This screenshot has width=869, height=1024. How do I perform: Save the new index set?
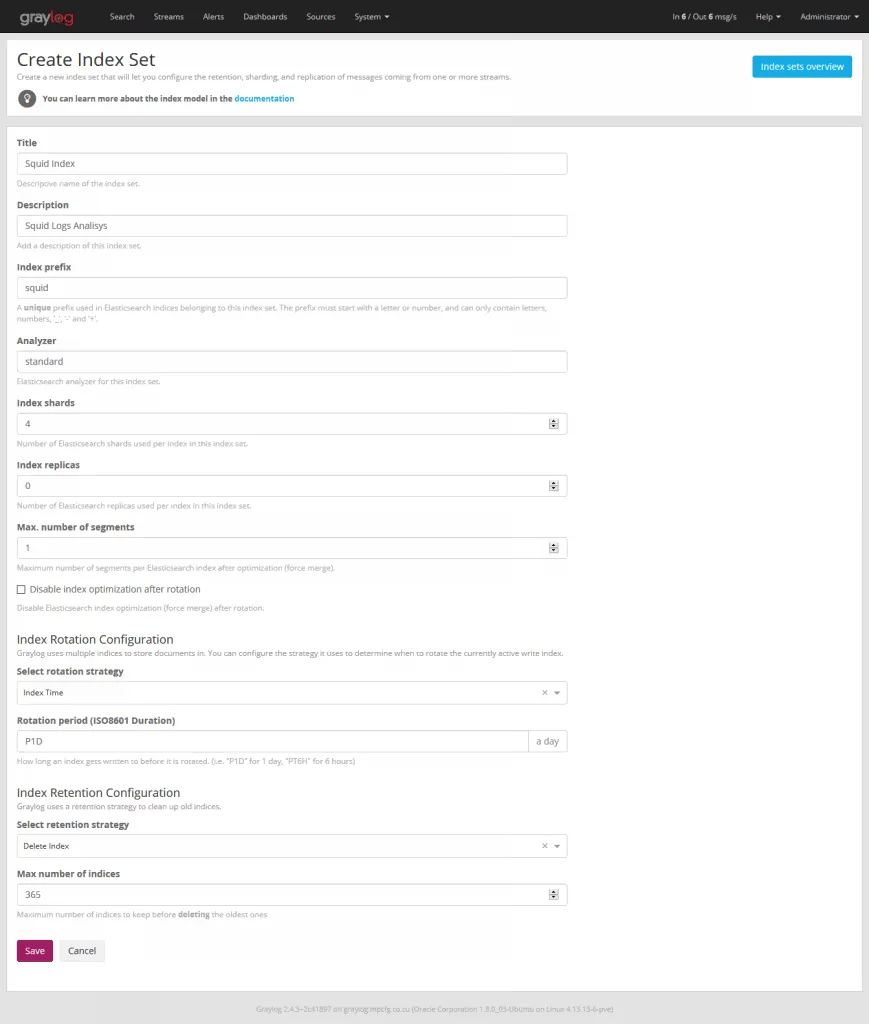(35, 951)
